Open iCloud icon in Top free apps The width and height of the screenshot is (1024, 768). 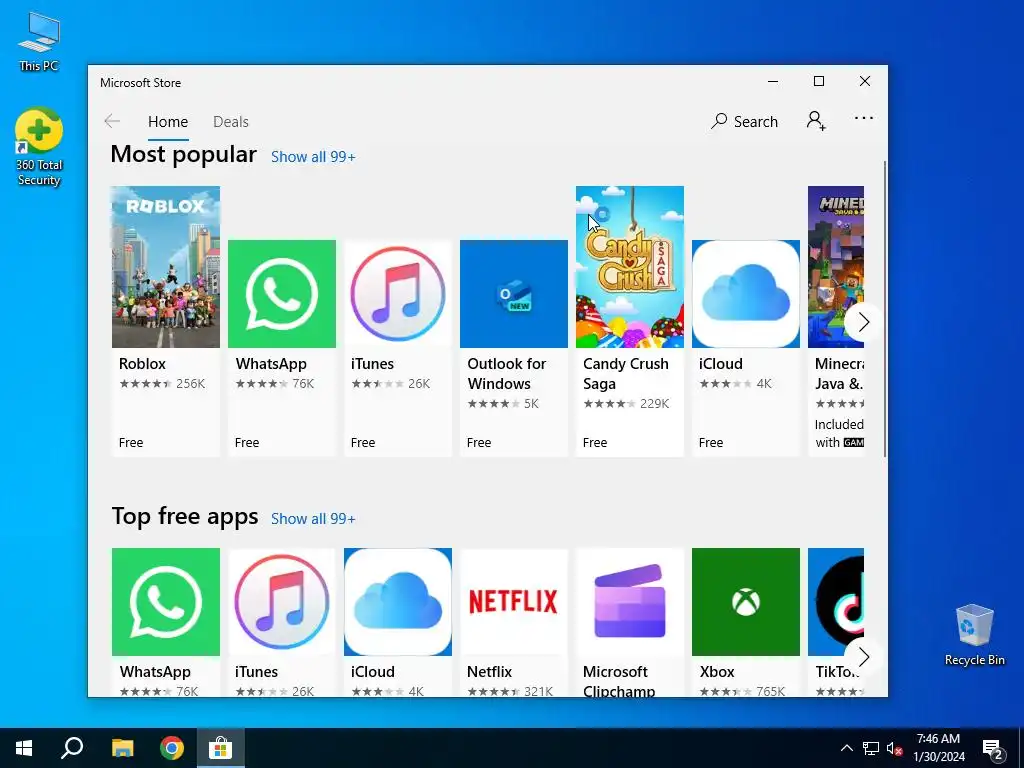coord(398,601)
